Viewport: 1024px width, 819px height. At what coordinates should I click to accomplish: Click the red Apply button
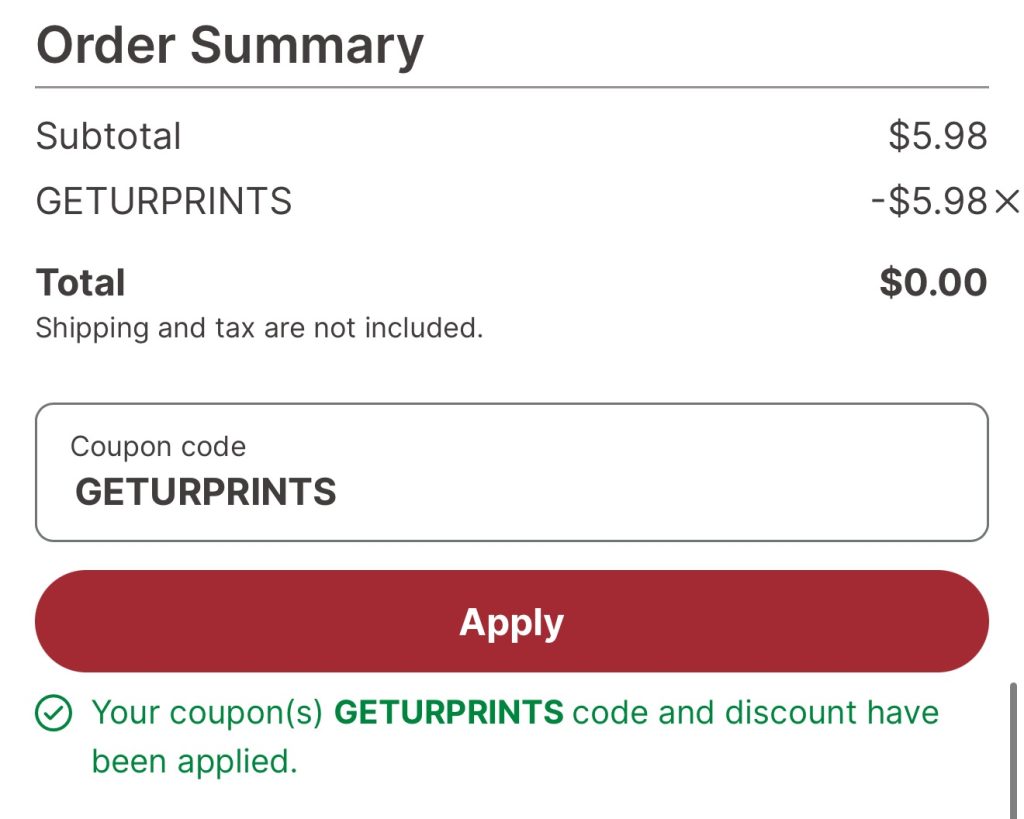512,621
